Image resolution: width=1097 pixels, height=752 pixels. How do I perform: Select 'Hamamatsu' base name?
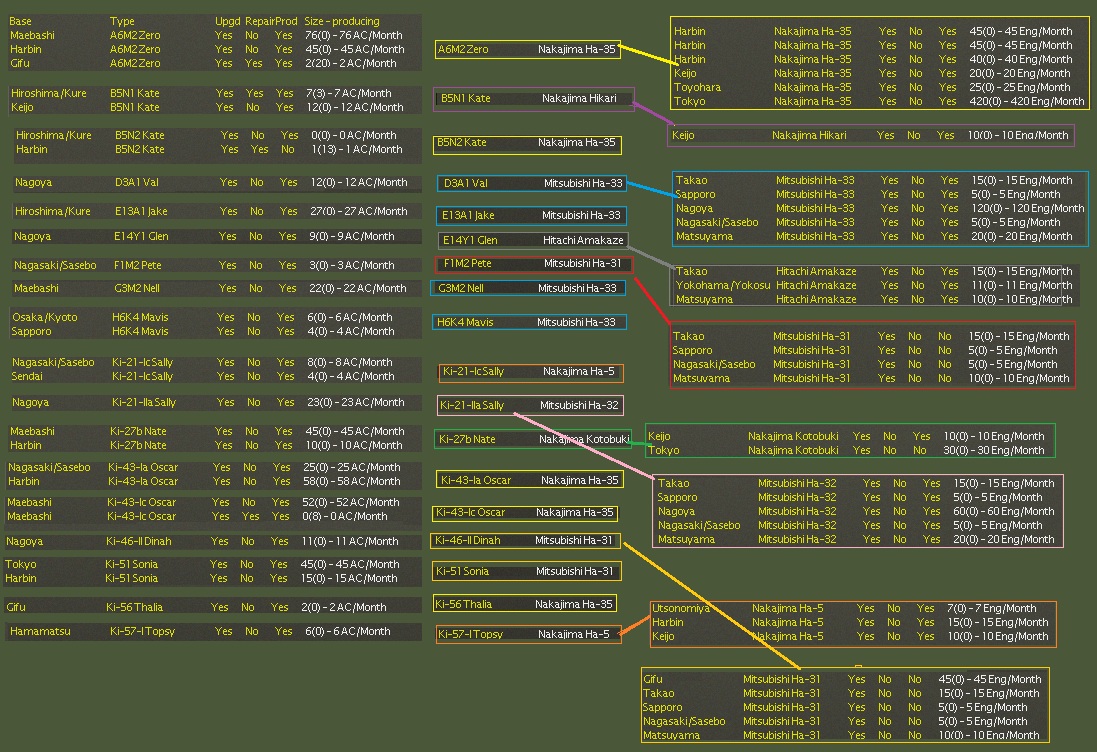[40, 631]
